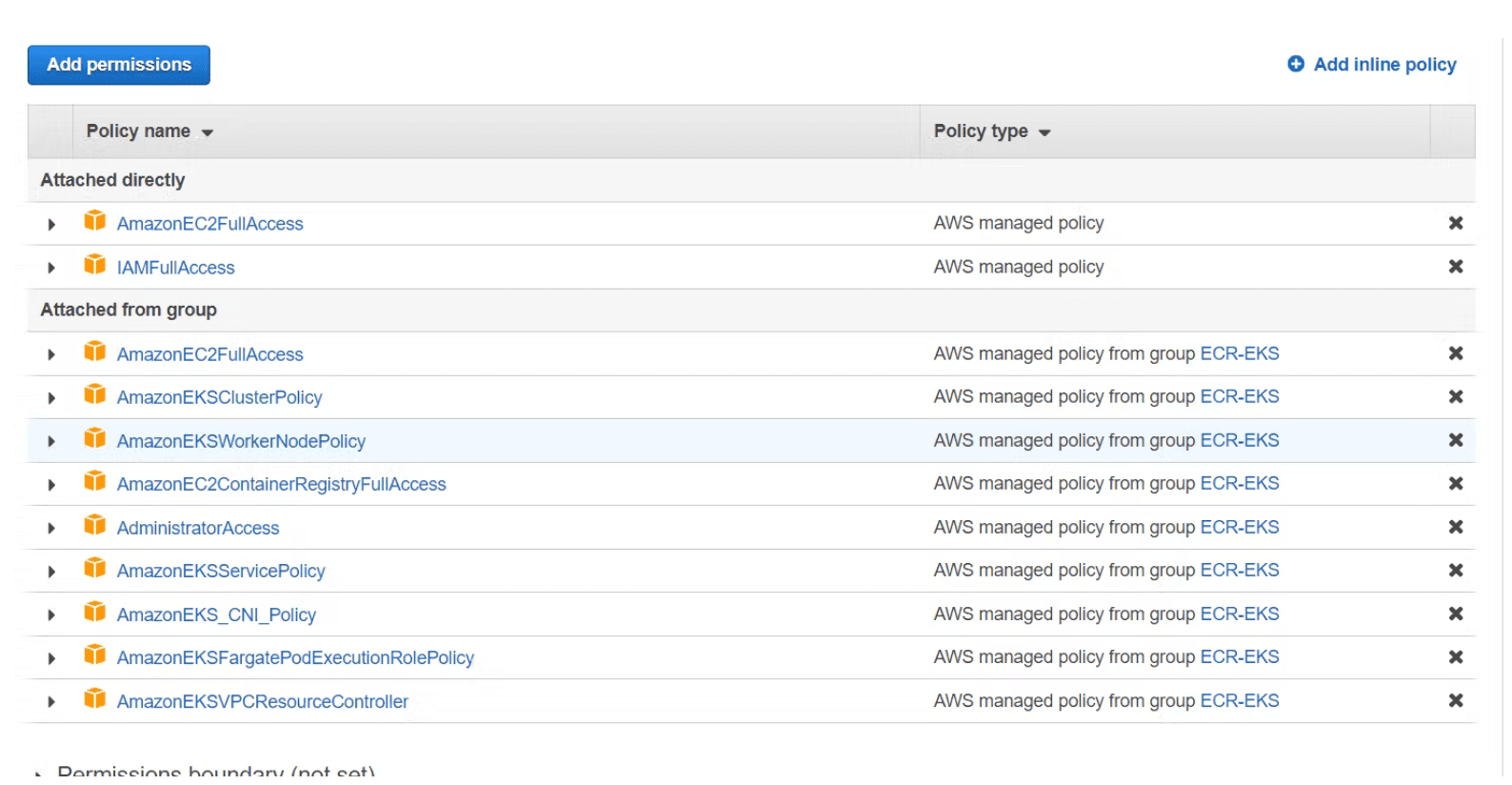Open ECR-EKS group link in AmazonEKSClusterPolicy row

point(1240,396)
